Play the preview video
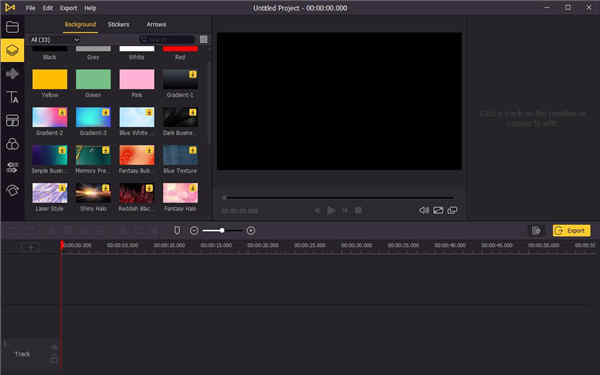Image resolution: width=600 pixels, height=375 pixels. 331,210
